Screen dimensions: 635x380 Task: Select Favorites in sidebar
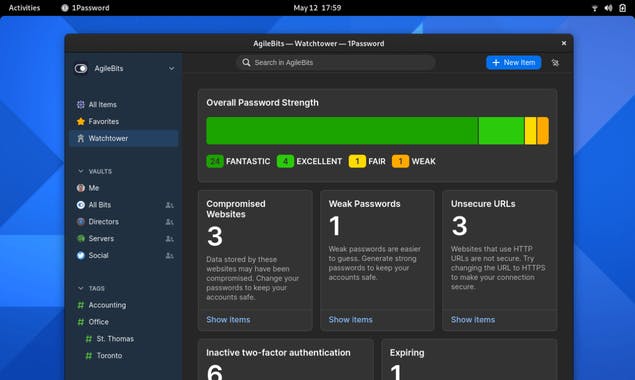pyautogui.click(x=124, y=122)
